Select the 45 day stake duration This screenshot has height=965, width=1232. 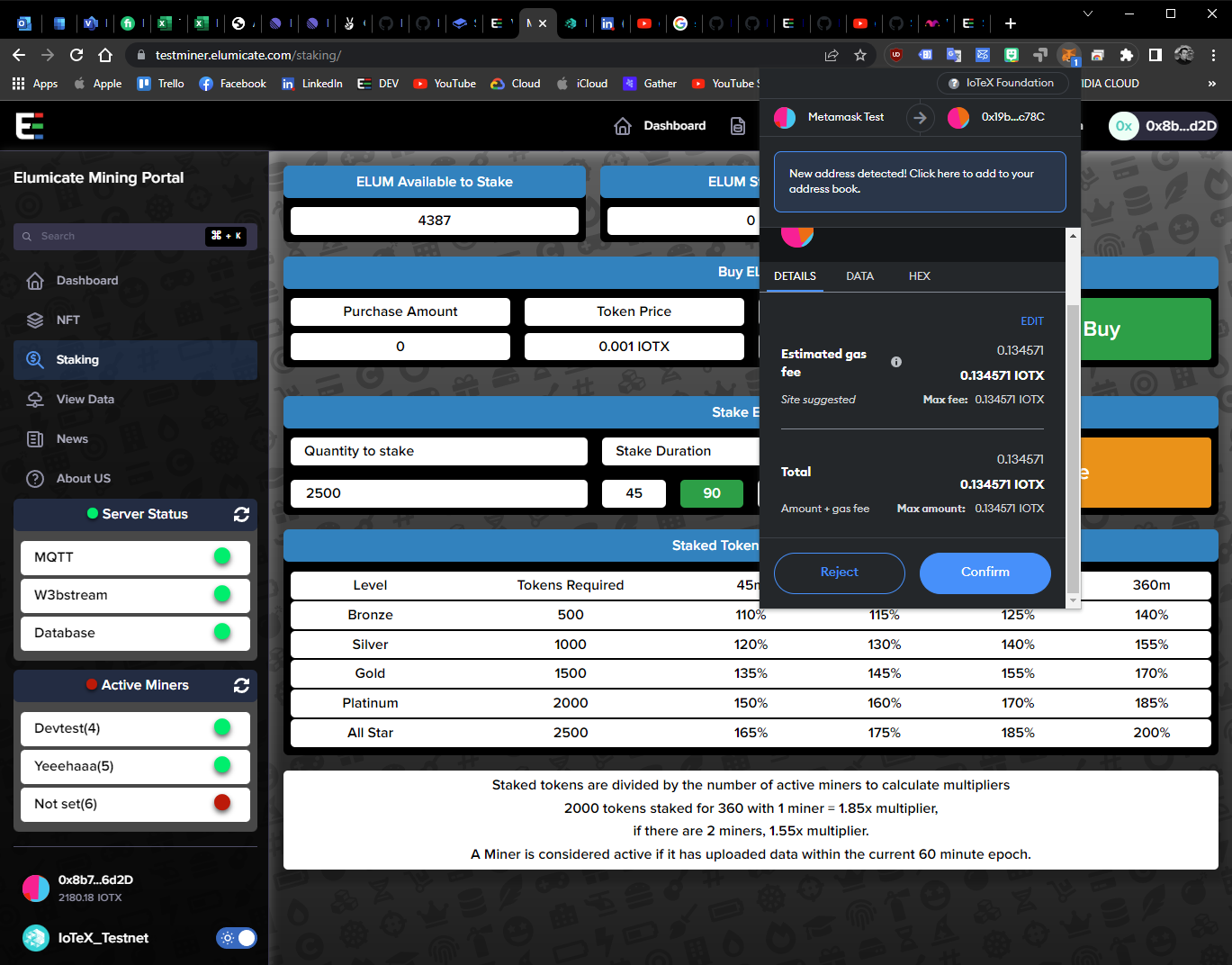(634, 493)
